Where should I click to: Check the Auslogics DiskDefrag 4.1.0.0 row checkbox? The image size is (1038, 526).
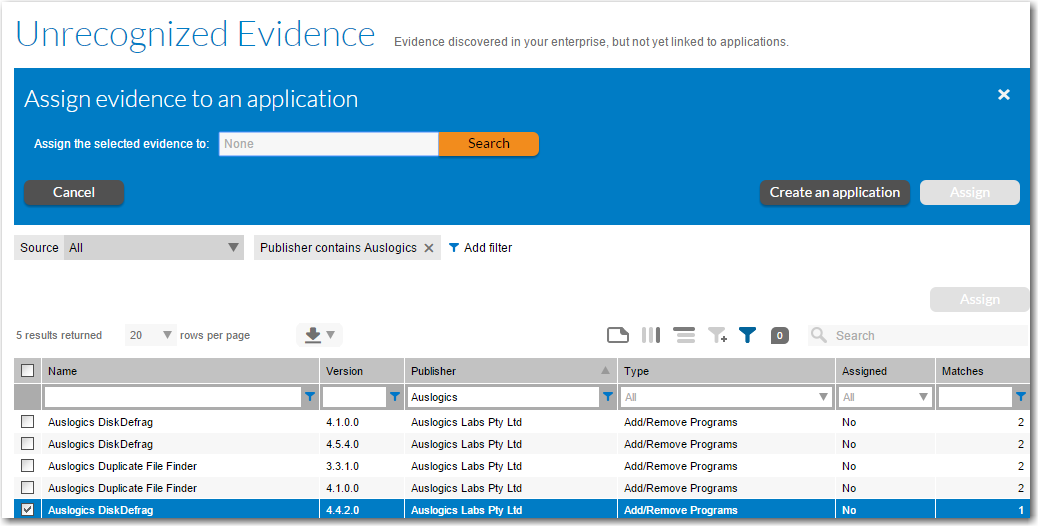click(x=27, y=421)
